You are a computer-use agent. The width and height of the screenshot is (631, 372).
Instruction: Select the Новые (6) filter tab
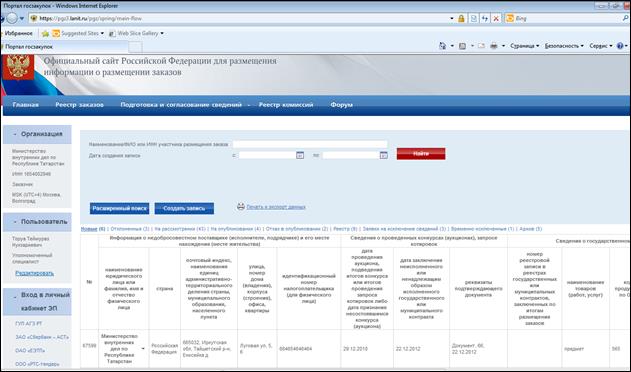point(93,229)
